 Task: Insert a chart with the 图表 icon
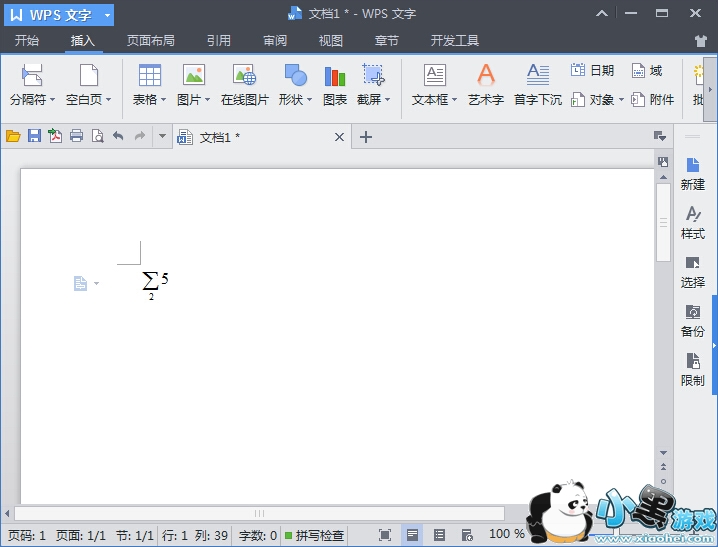(335, 75)
